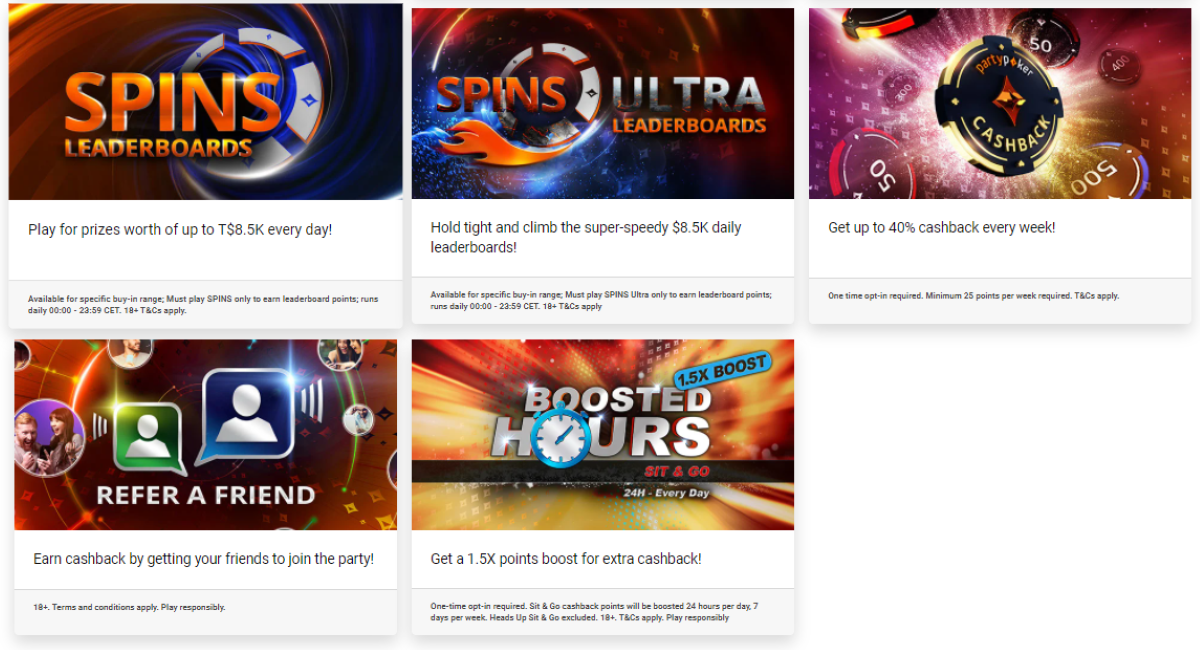
Task: Click 'Get up to 40% cashback every week!'
Action: [942, 228]
